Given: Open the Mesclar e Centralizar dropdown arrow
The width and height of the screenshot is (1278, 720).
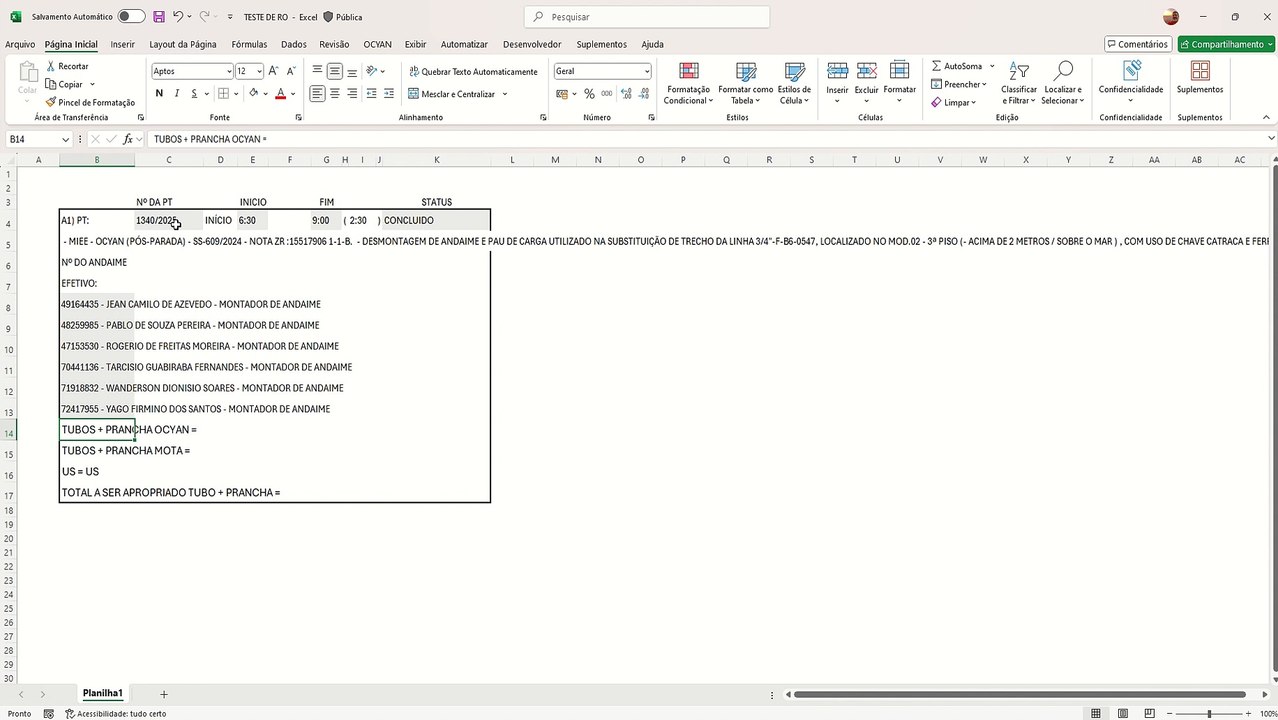Looking at the screenshot, I should coord(505,94).
